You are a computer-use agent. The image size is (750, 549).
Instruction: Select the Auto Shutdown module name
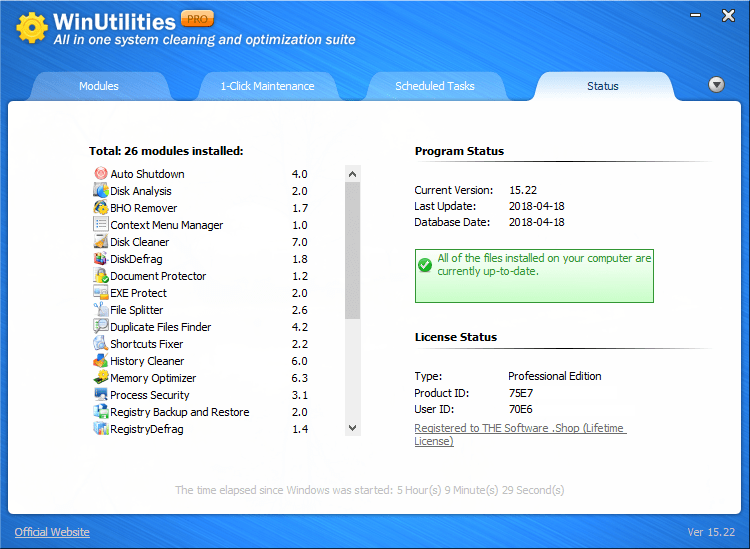pos(147,174)
